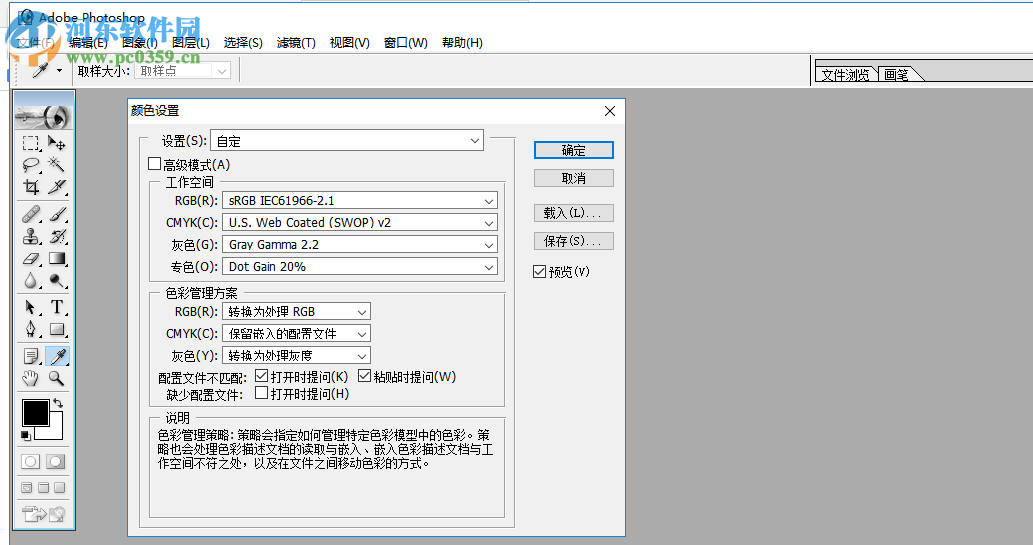
Task: Select the Rectangle shape tool
Action: pos(57,329)
